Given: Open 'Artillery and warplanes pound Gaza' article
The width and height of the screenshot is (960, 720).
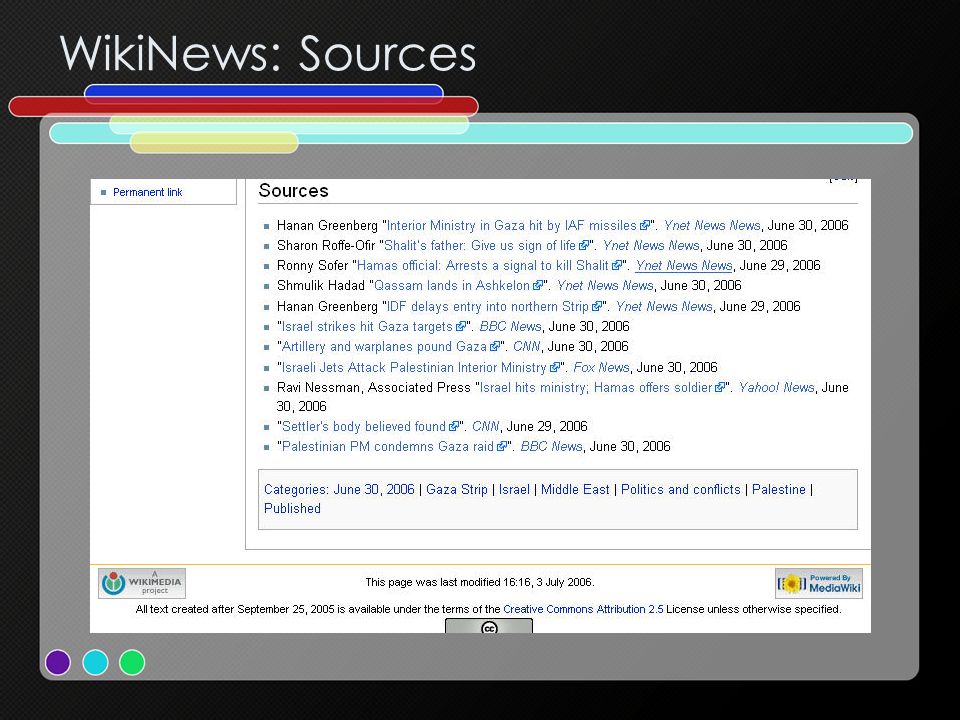Looking at the screenshot, I should pos(384,347).
